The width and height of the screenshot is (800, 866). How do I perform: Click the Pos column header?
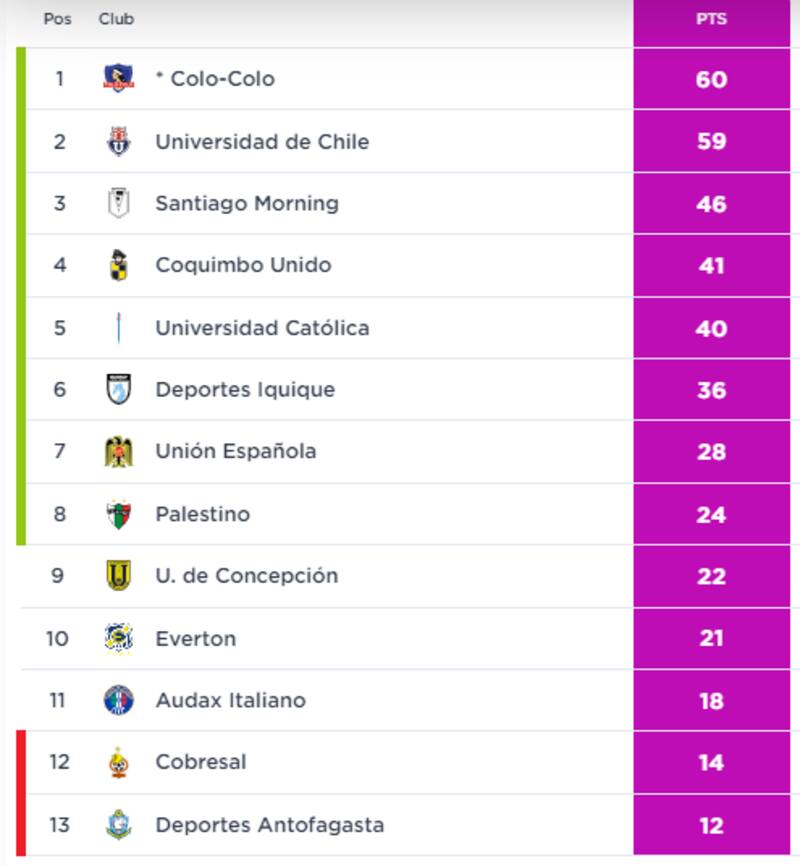coord(58,19)
